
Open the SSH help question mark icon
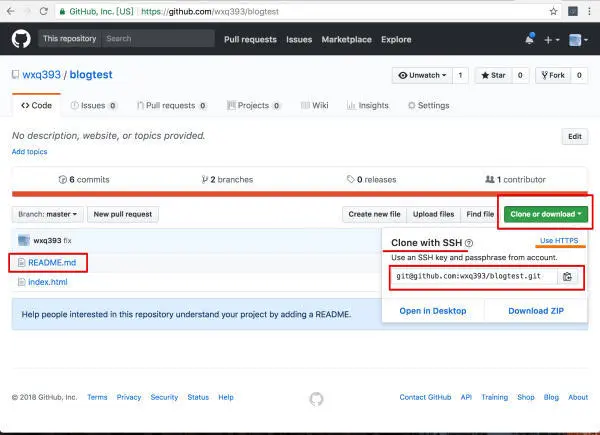coord(469,243)
